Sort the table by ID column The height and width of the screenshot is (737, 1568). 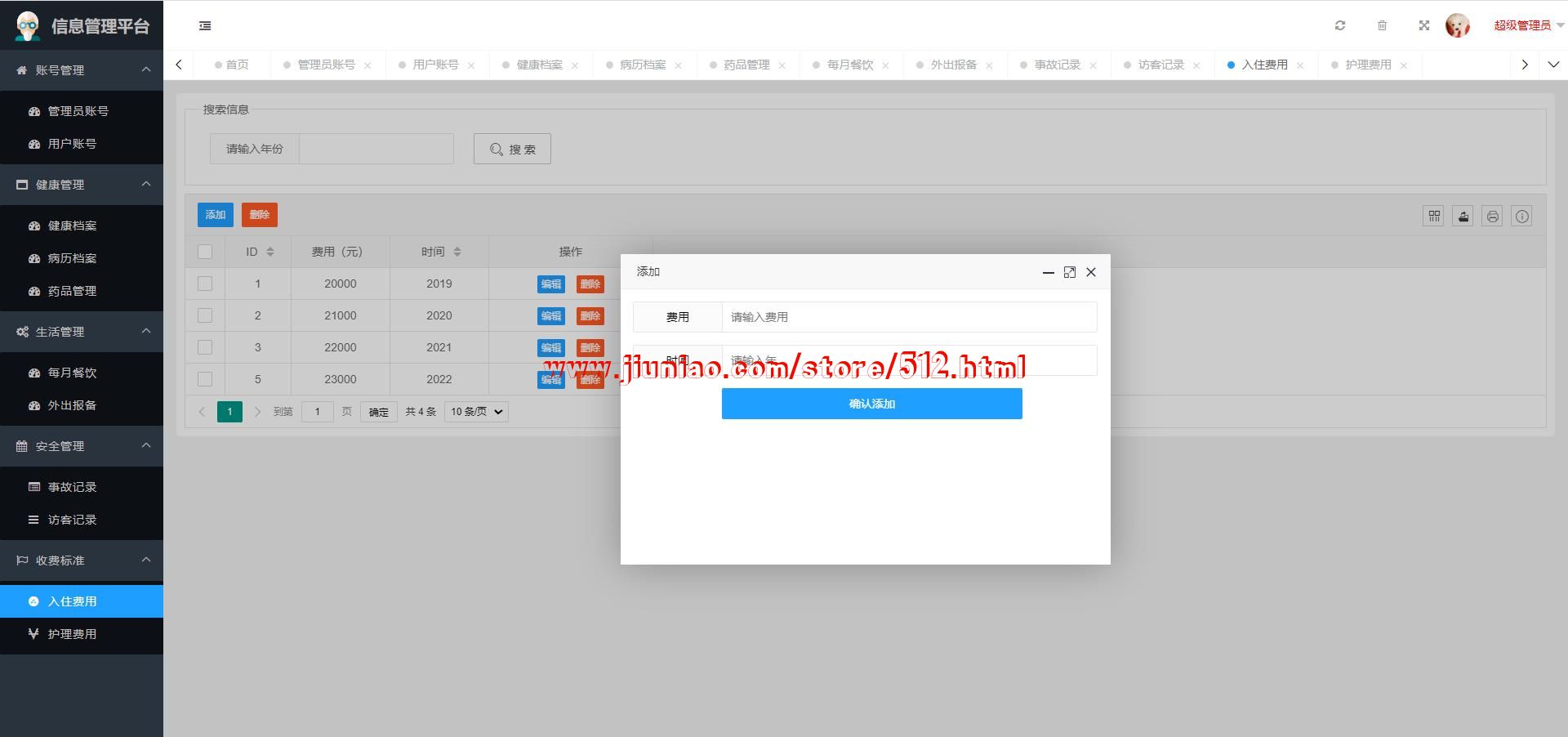(x=270, y=252)
